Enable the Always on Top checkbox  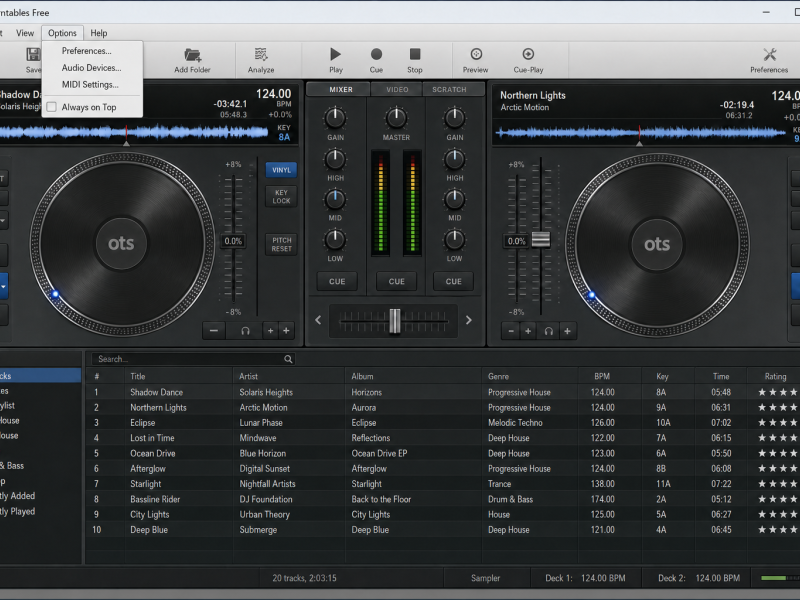[52, 107]
